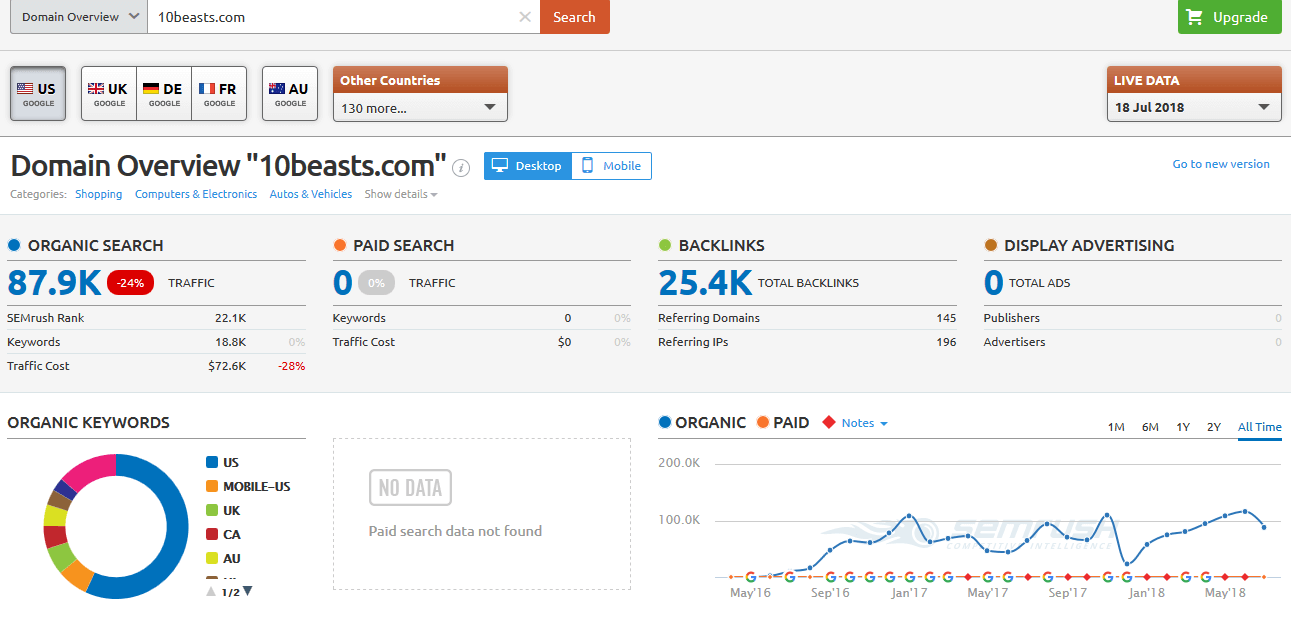Open the Computers & Electronics category link
1291x618 pixels.
[196, 194]
